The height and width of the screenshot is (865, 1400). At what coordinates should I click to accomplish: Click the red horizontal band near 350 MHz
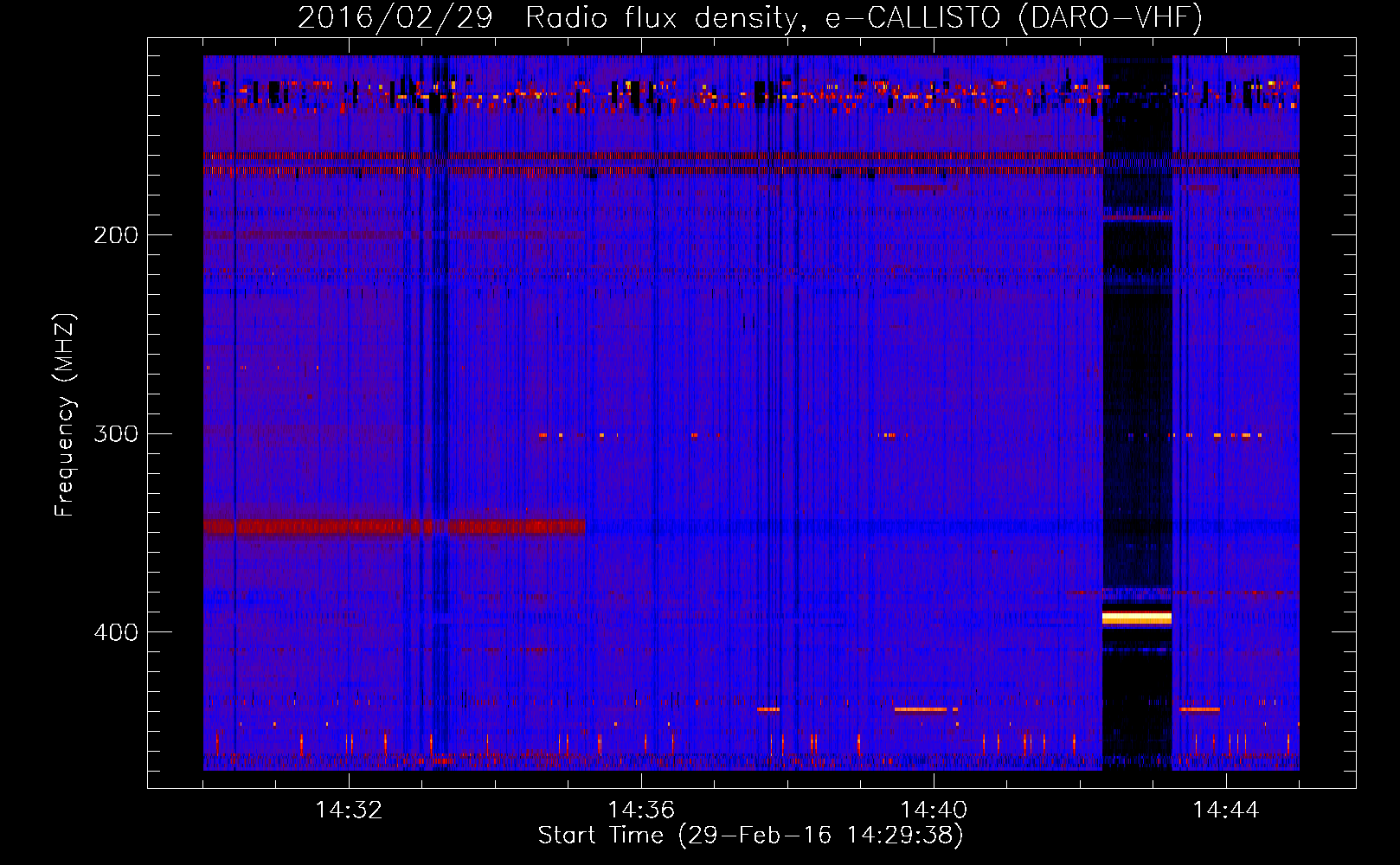pyautogui.click(x=394, y=526)
